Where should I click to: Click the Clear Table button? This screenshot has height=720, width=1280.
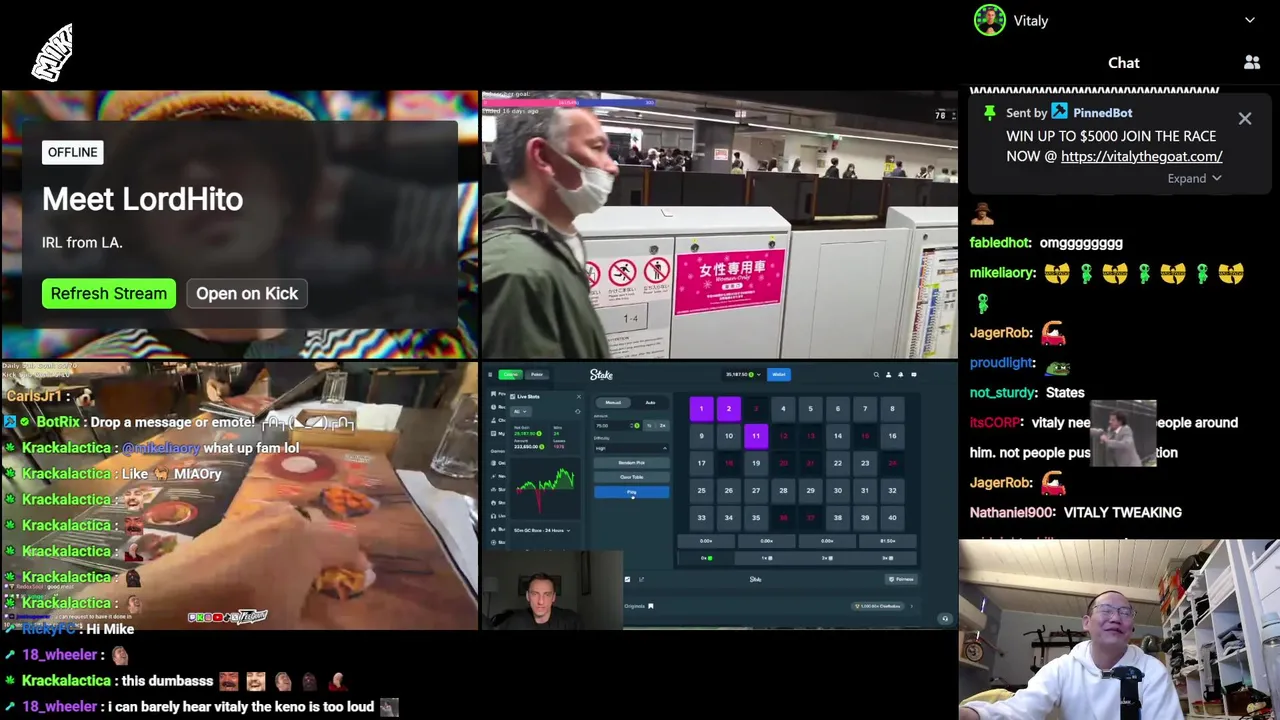tap(631, 477)
